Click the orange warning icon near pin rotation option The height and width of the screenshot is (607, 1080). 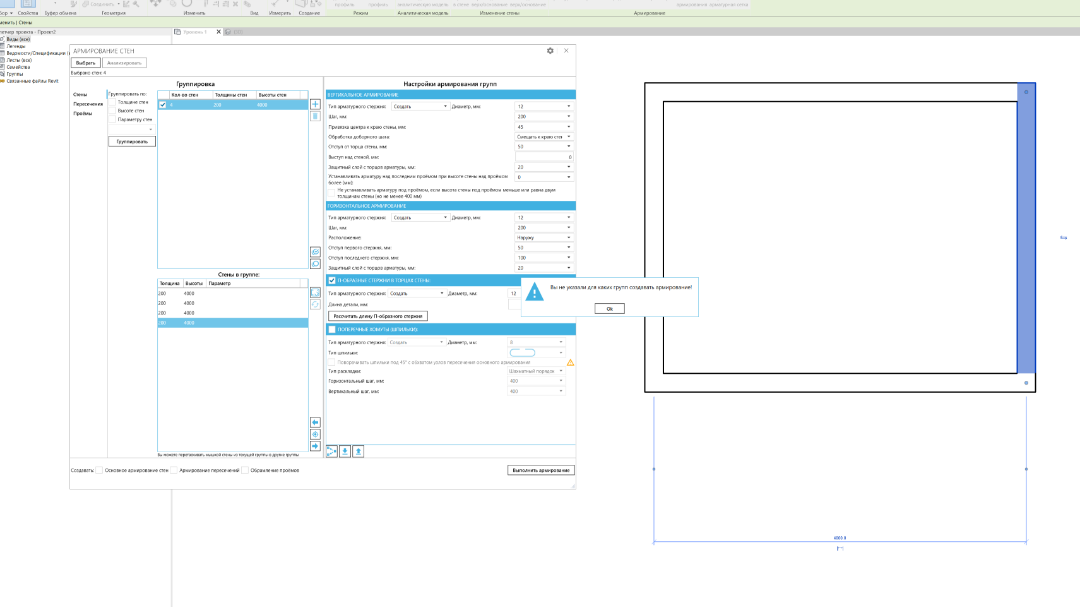(x=570, y=362)
